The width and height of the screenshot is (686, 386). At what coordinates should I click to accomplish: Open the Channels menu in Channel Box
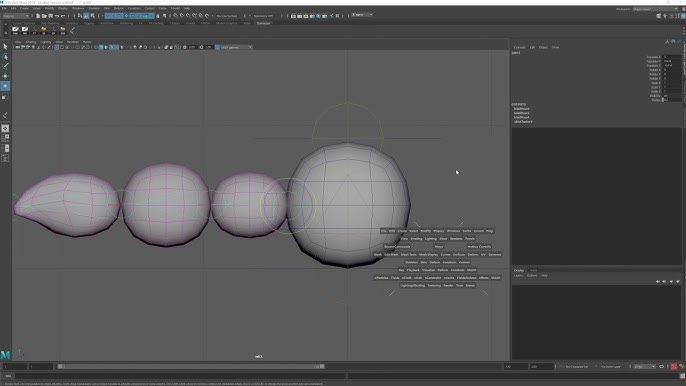(519, 47)
